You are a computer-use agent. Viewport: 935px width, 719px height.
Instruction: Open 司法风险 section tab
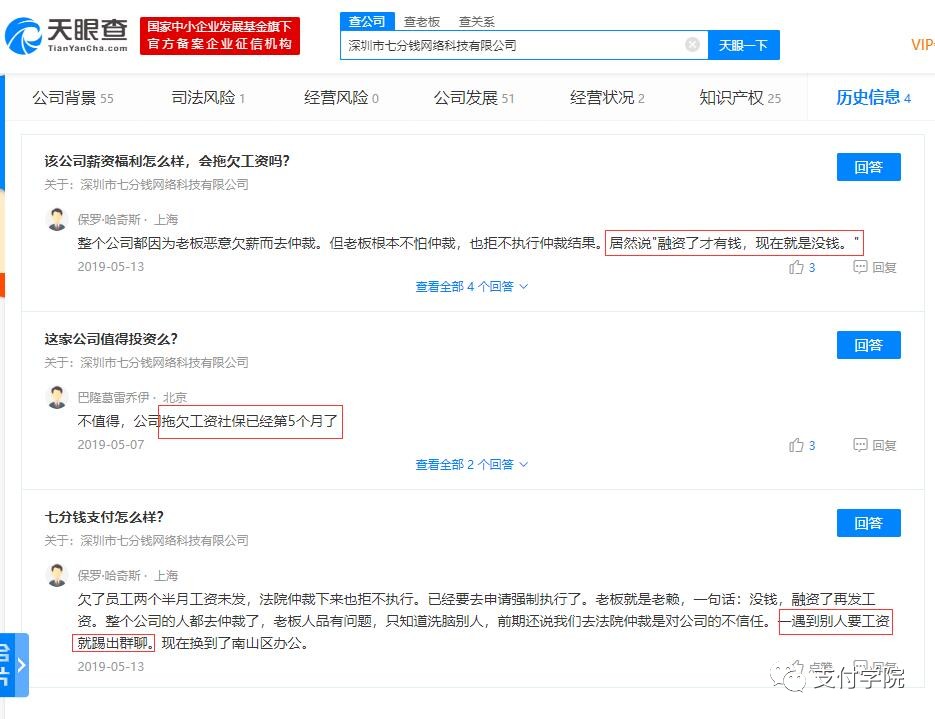coord(208,98)
